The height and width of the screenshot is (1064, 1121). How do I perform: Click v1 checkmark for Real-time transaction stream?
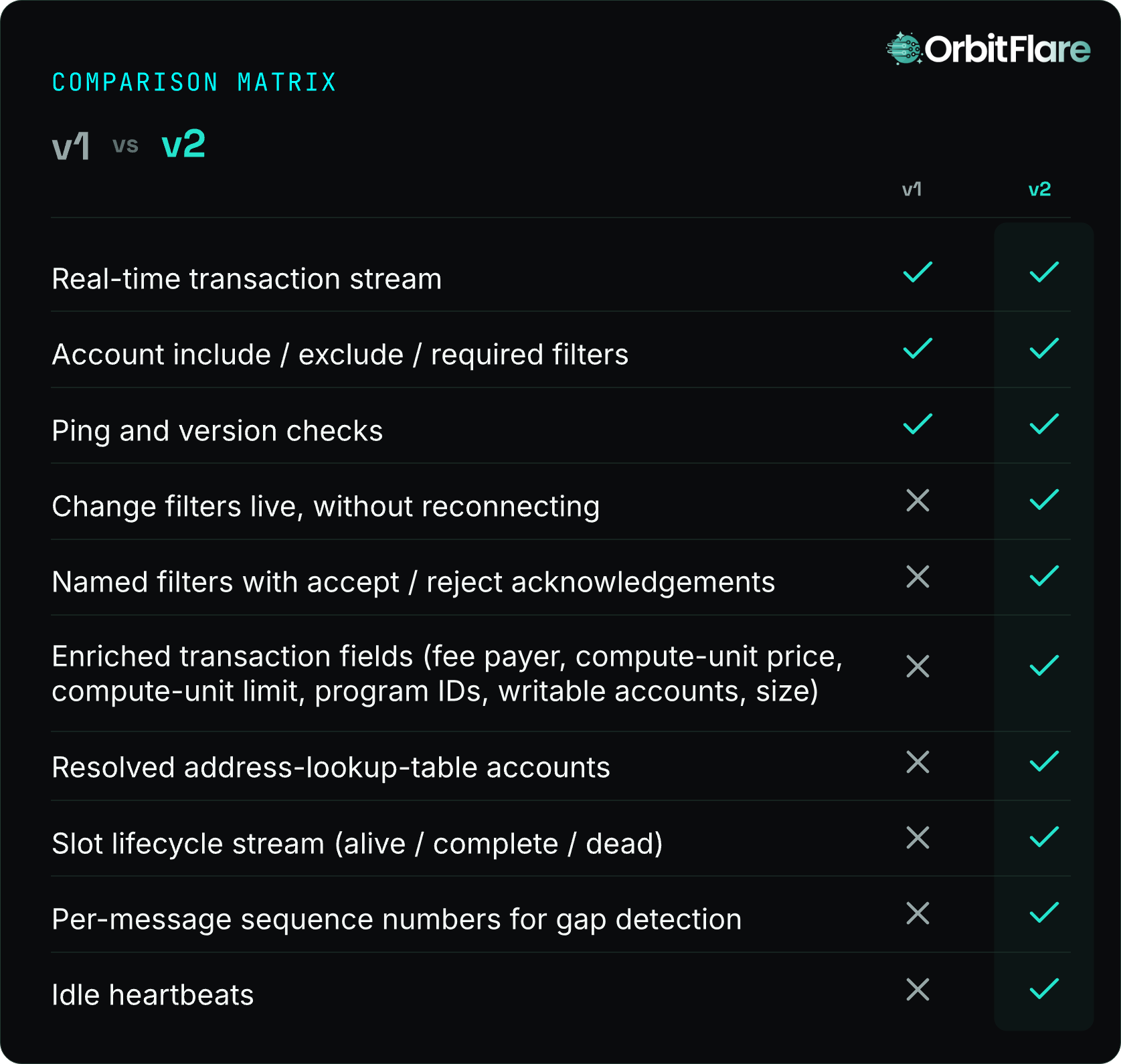[918, 272]
